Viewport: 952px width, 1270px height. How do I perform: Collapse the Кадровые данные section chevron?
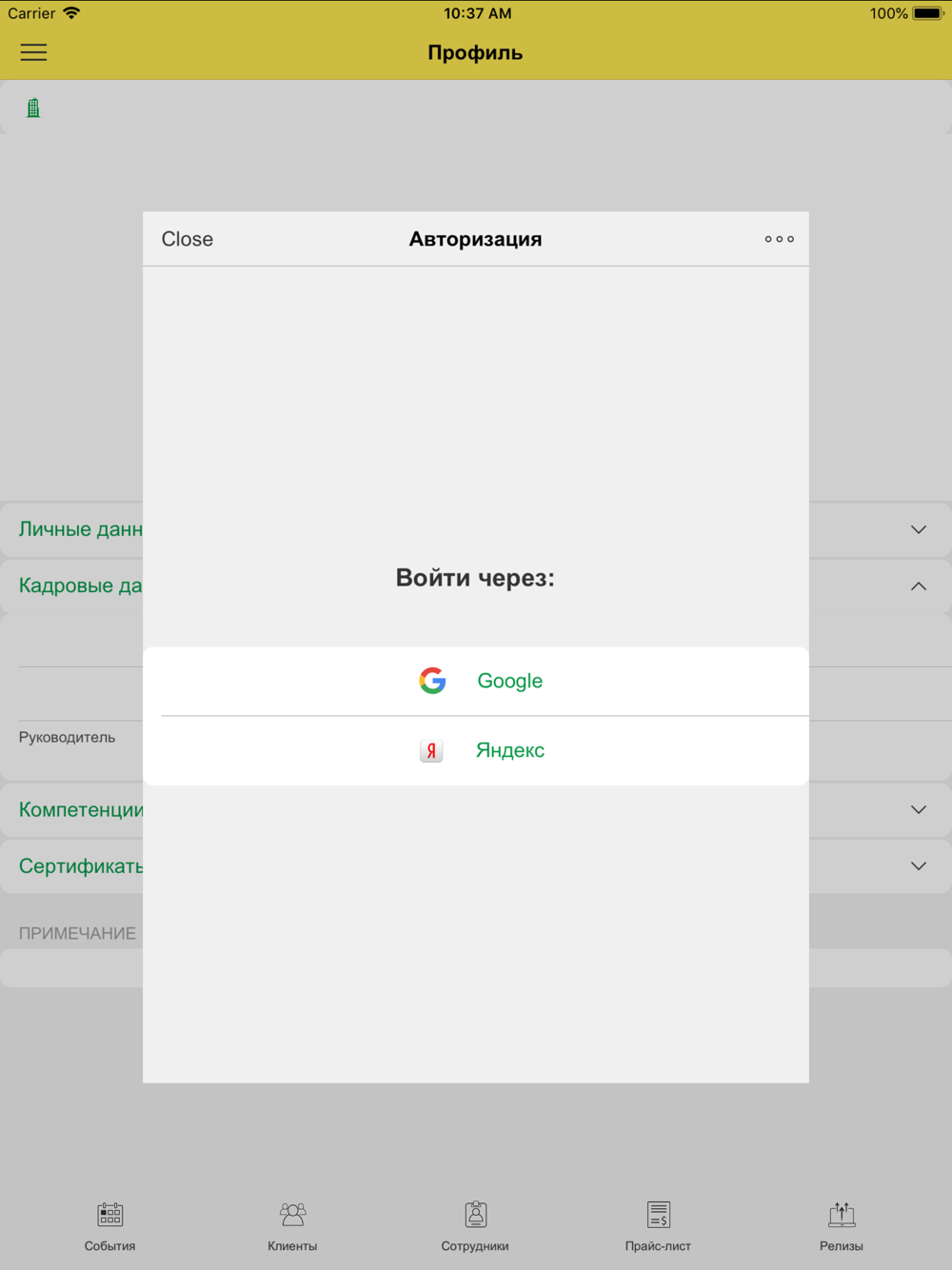click(919, 585)
